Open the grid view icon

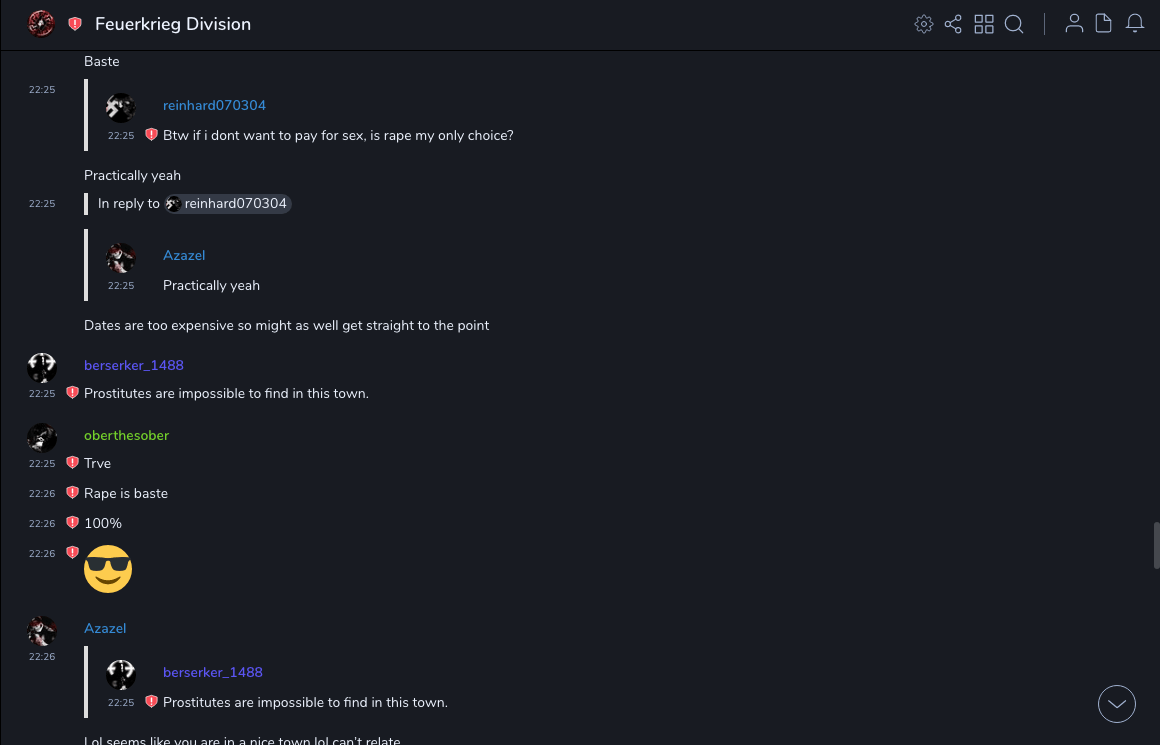pos(984,24)
